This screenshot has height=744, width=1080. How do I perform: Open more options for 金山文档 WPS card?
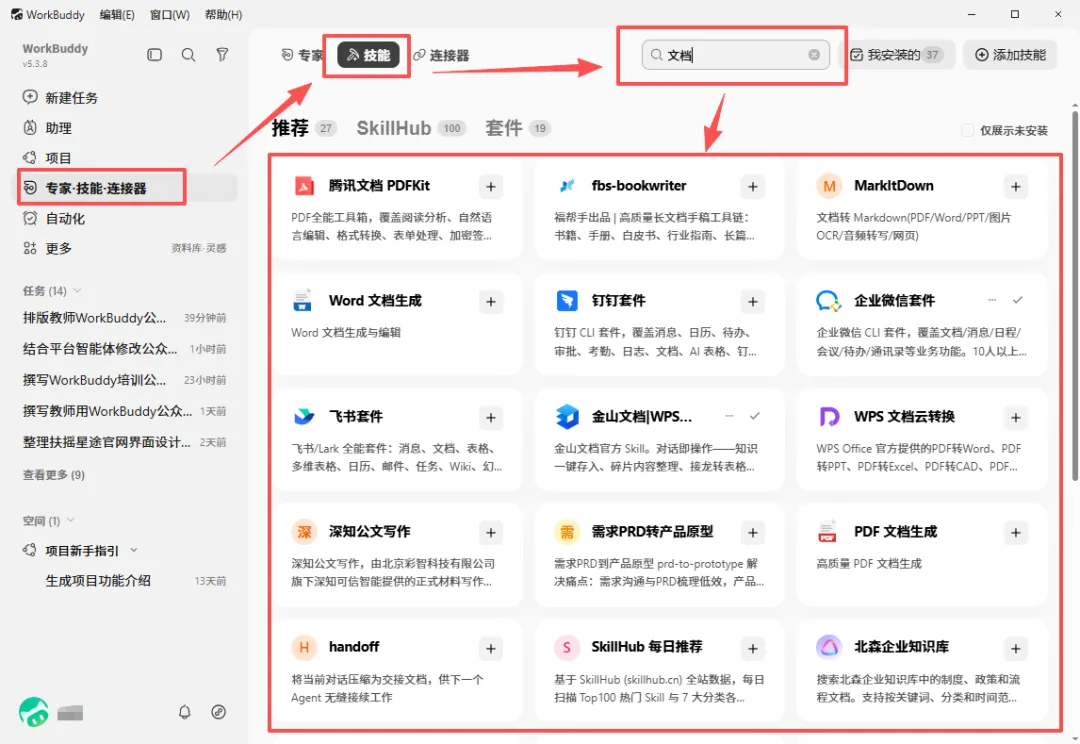pyautogui.click(x=729, y=415)
